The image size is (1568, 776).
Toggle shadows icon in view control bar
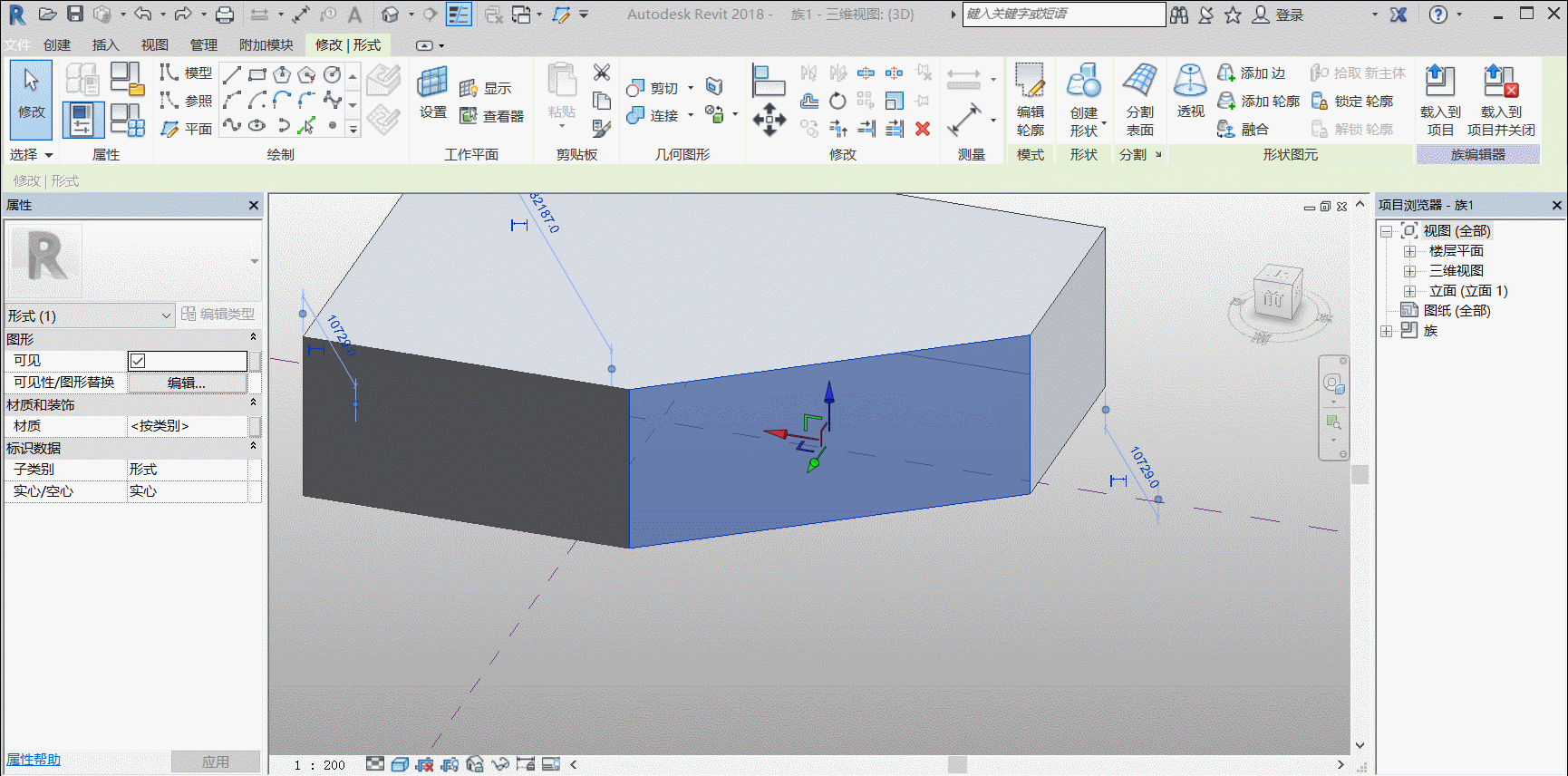pos(450,764)
